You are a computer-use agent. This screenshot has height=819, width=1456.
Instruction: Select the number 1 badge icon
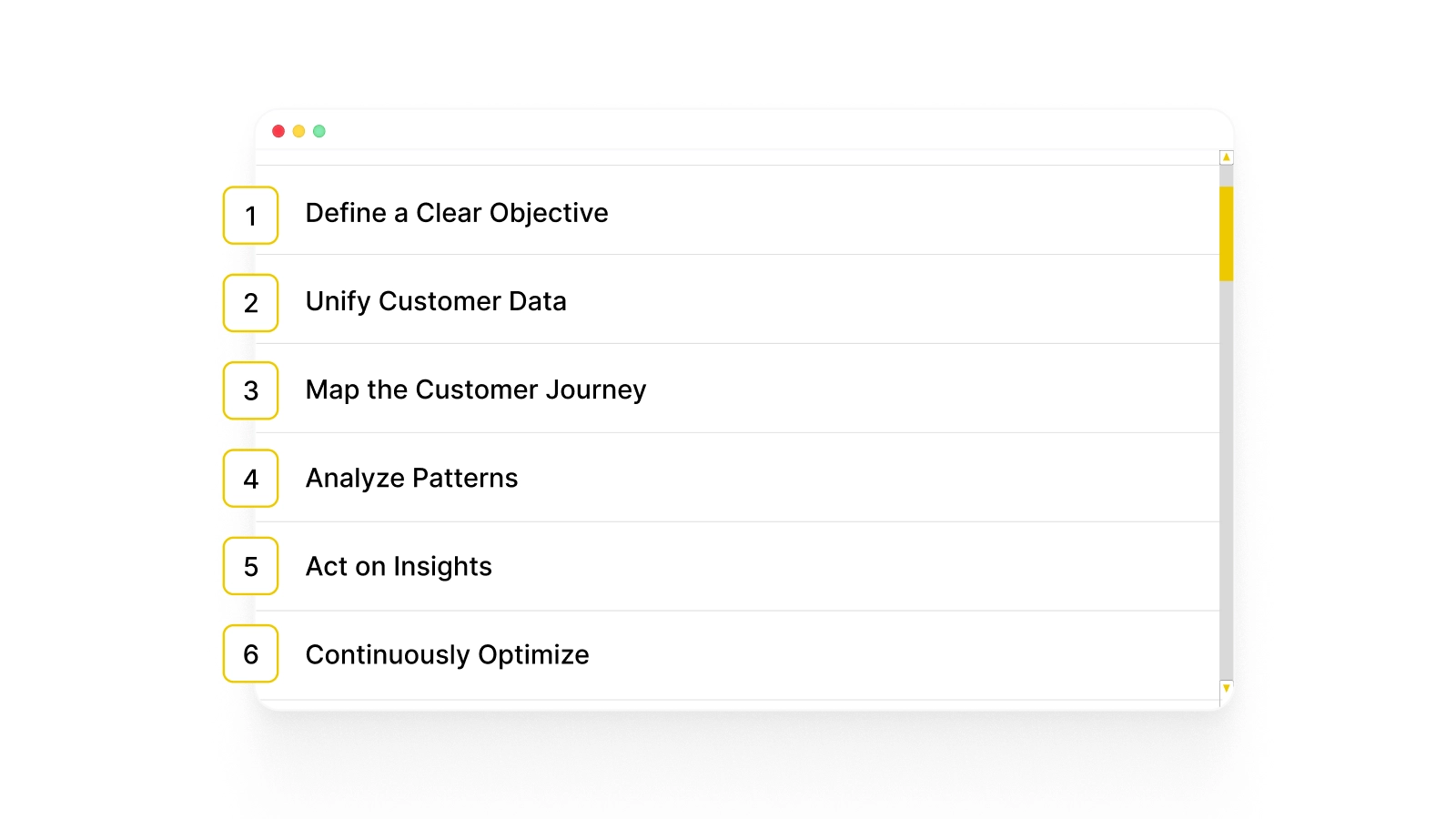tap(249, 216)
